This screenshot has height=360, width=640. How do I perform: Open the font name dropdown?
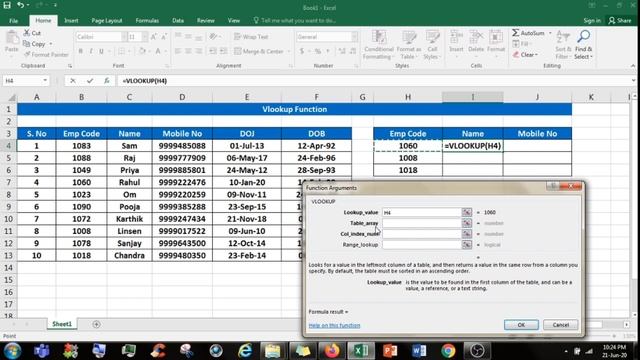point(124,37)
